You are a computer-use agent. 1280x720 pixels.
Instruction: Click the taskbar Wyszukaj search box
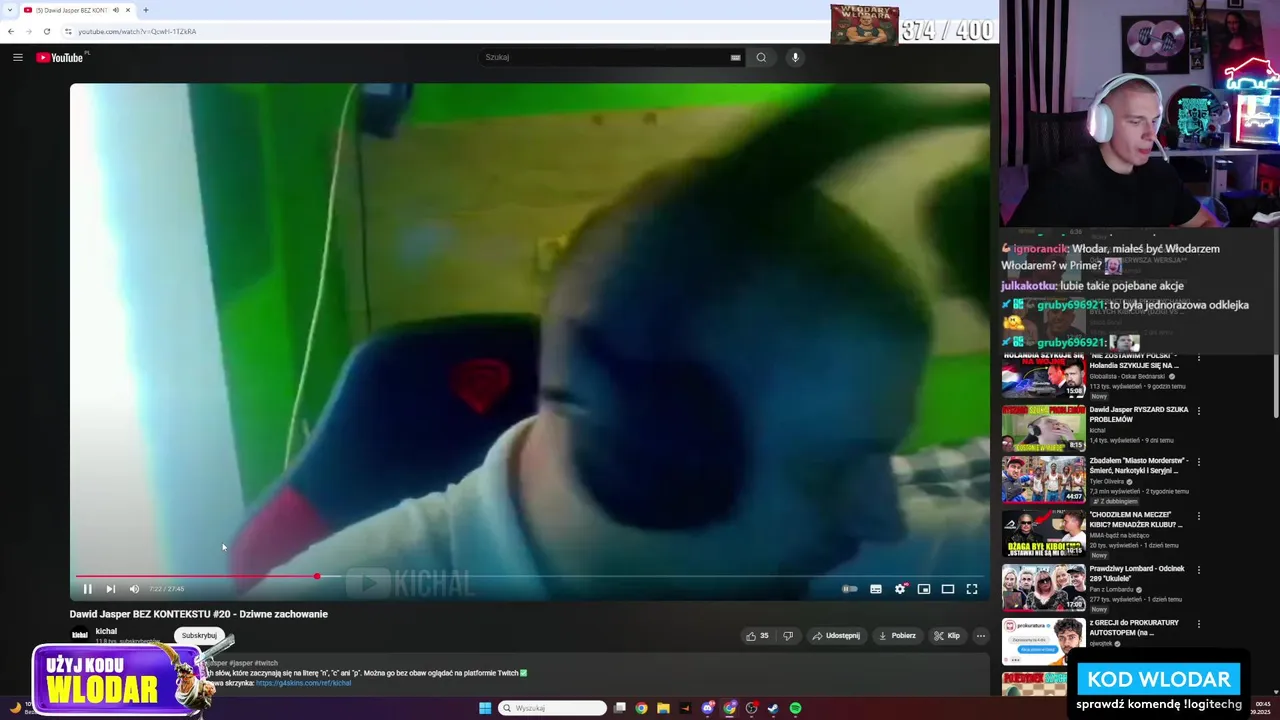pyautogui.click(x=552, y=708)
